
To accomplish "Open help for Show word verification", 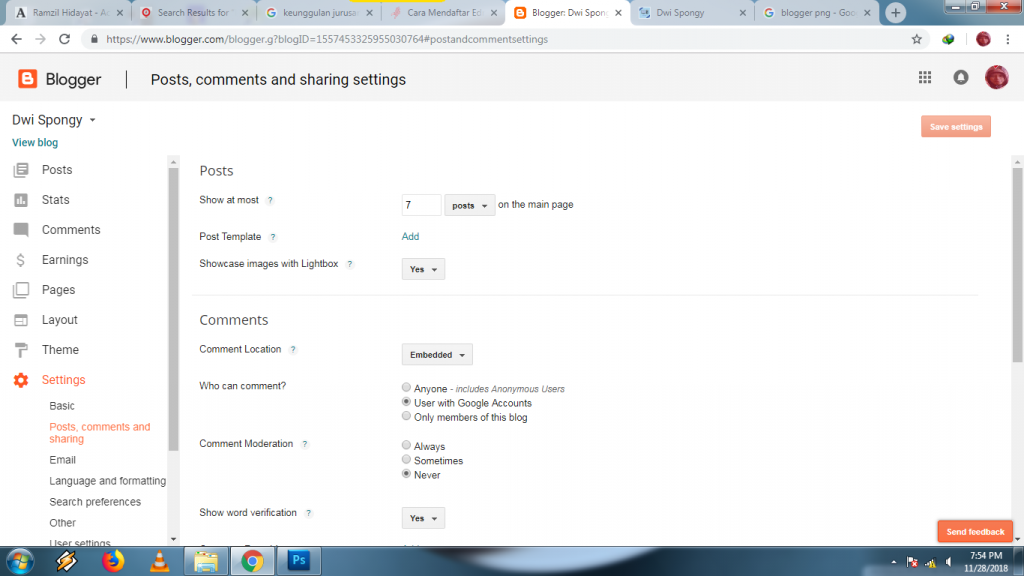I will click(309, 513).
